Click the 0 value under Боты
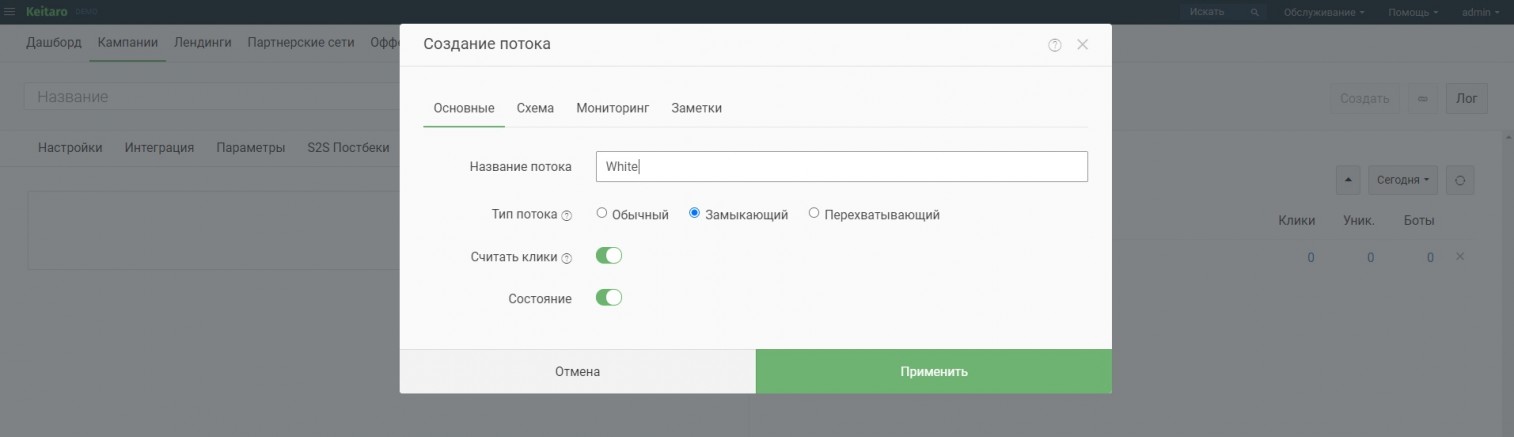 [x=1430, y=258]
